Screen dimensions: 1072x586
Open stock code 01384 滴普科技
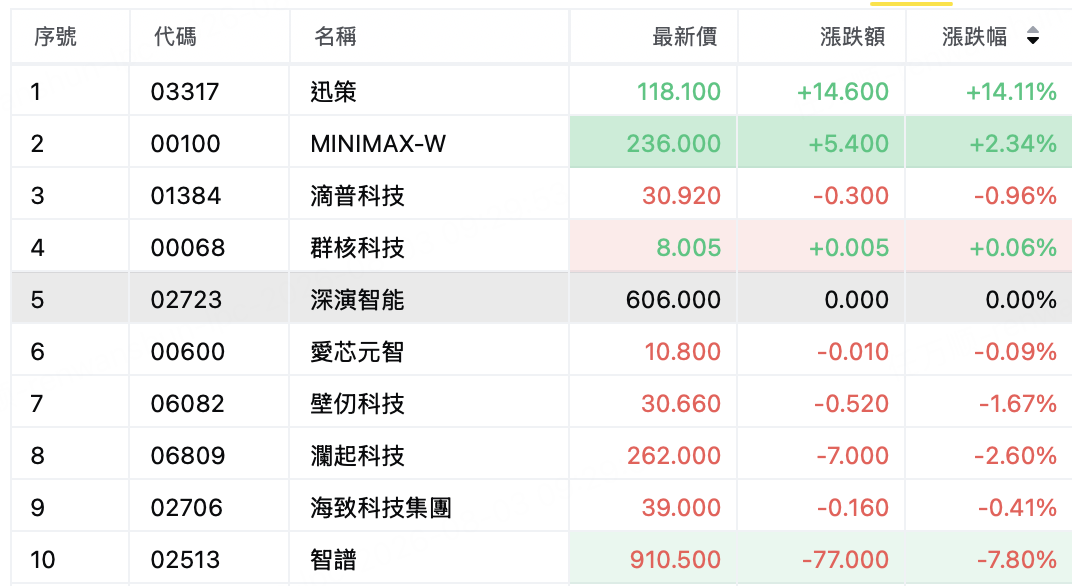click(541, 196)
